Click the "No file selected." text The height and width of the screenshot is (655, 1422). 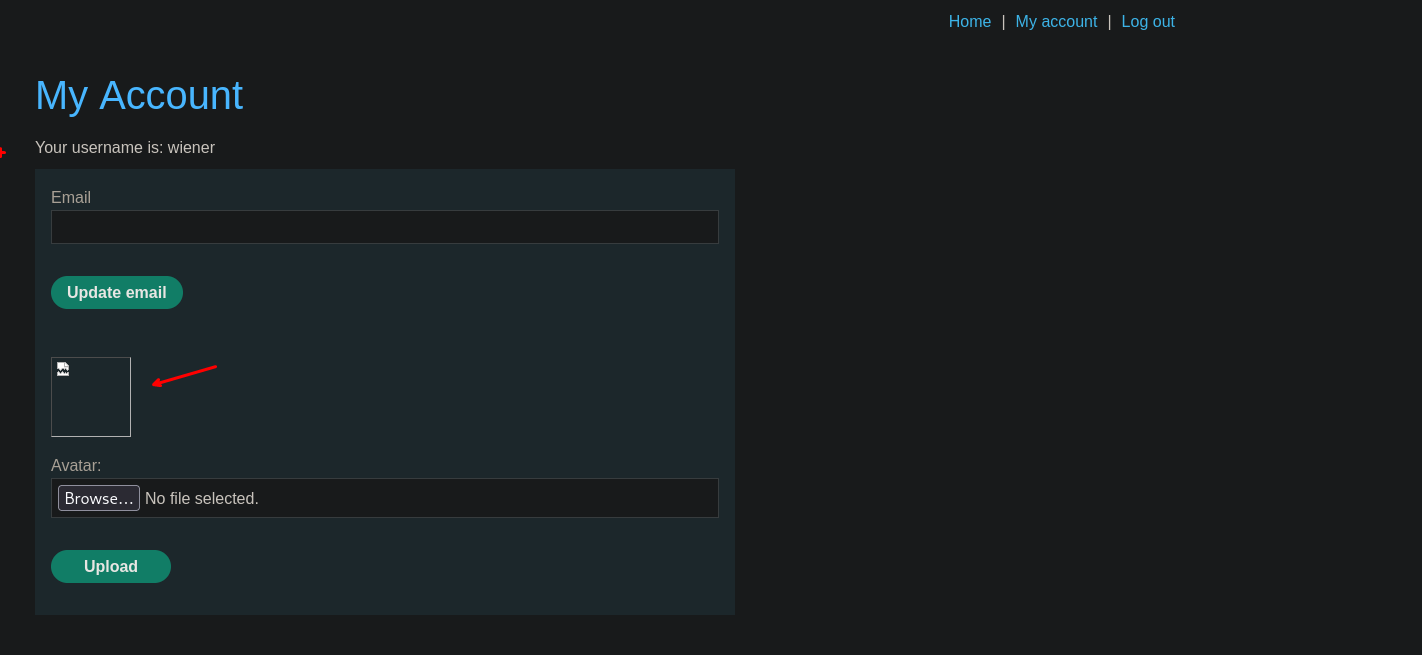point(202,498)
